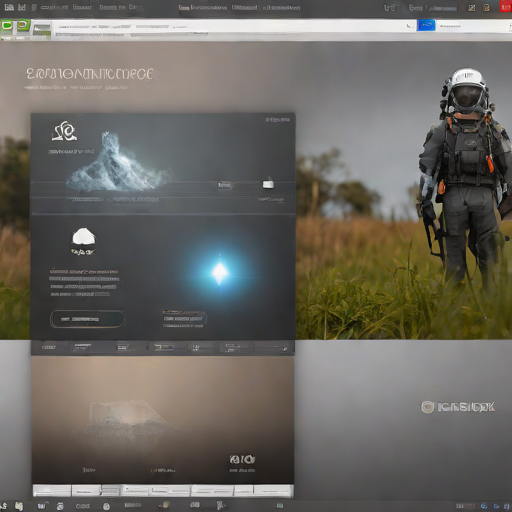Click the first segment of bottom white strip

pyautogui.click(x=52, y=491)
